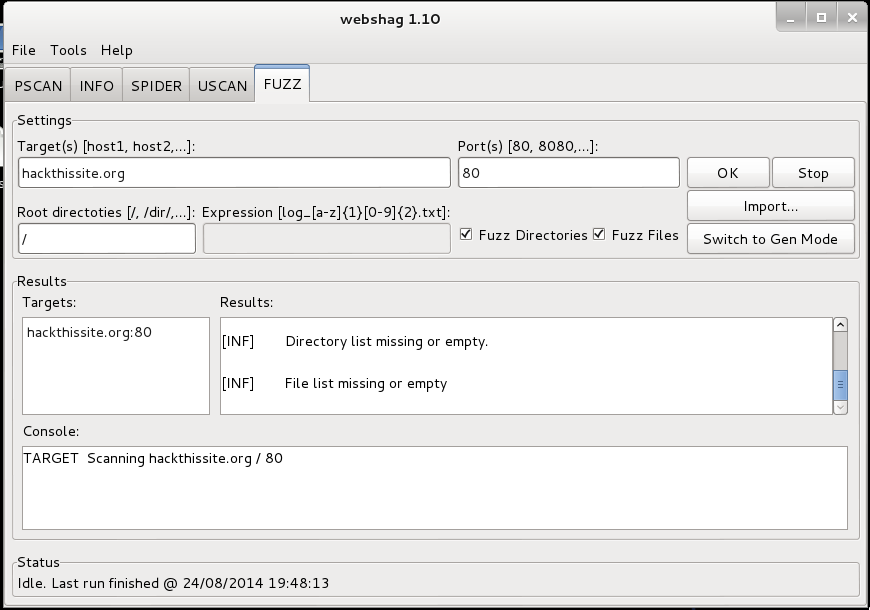Open the Tools menu
Image resolution: width=870 pixels, height=610 pixels.
[67, 50]
